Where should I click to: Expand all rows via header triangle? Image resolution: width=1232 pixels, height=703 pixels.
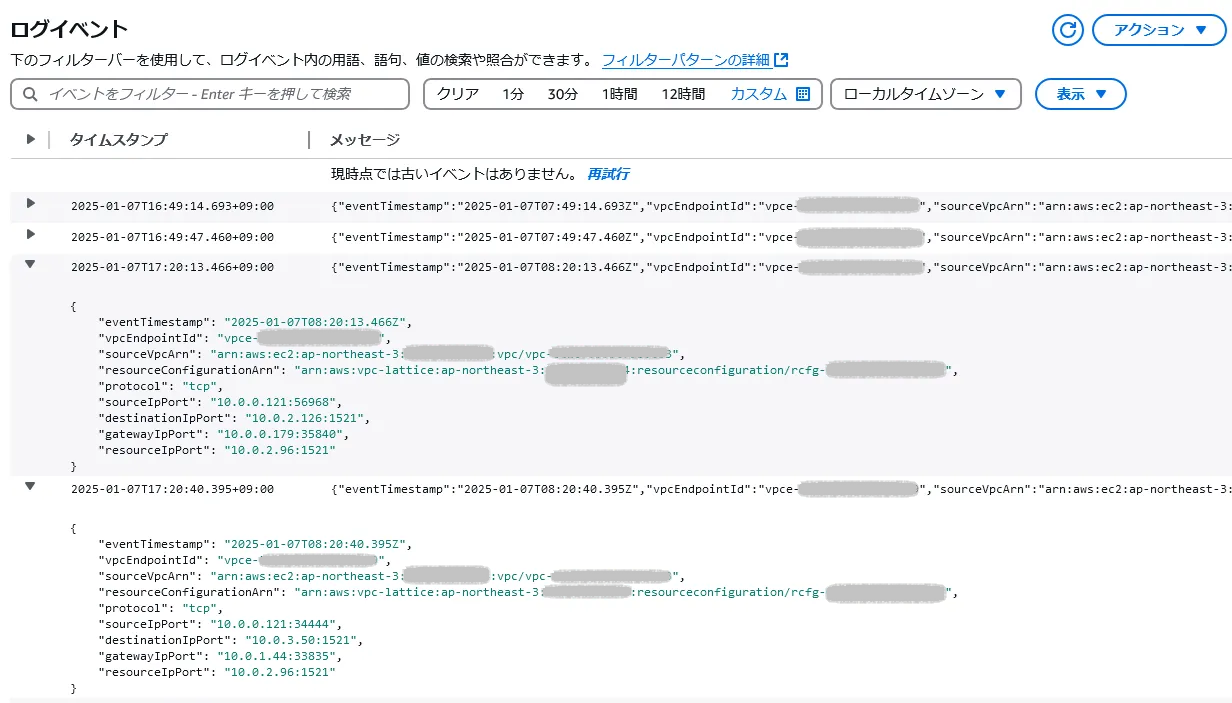[x=30, y=139]
